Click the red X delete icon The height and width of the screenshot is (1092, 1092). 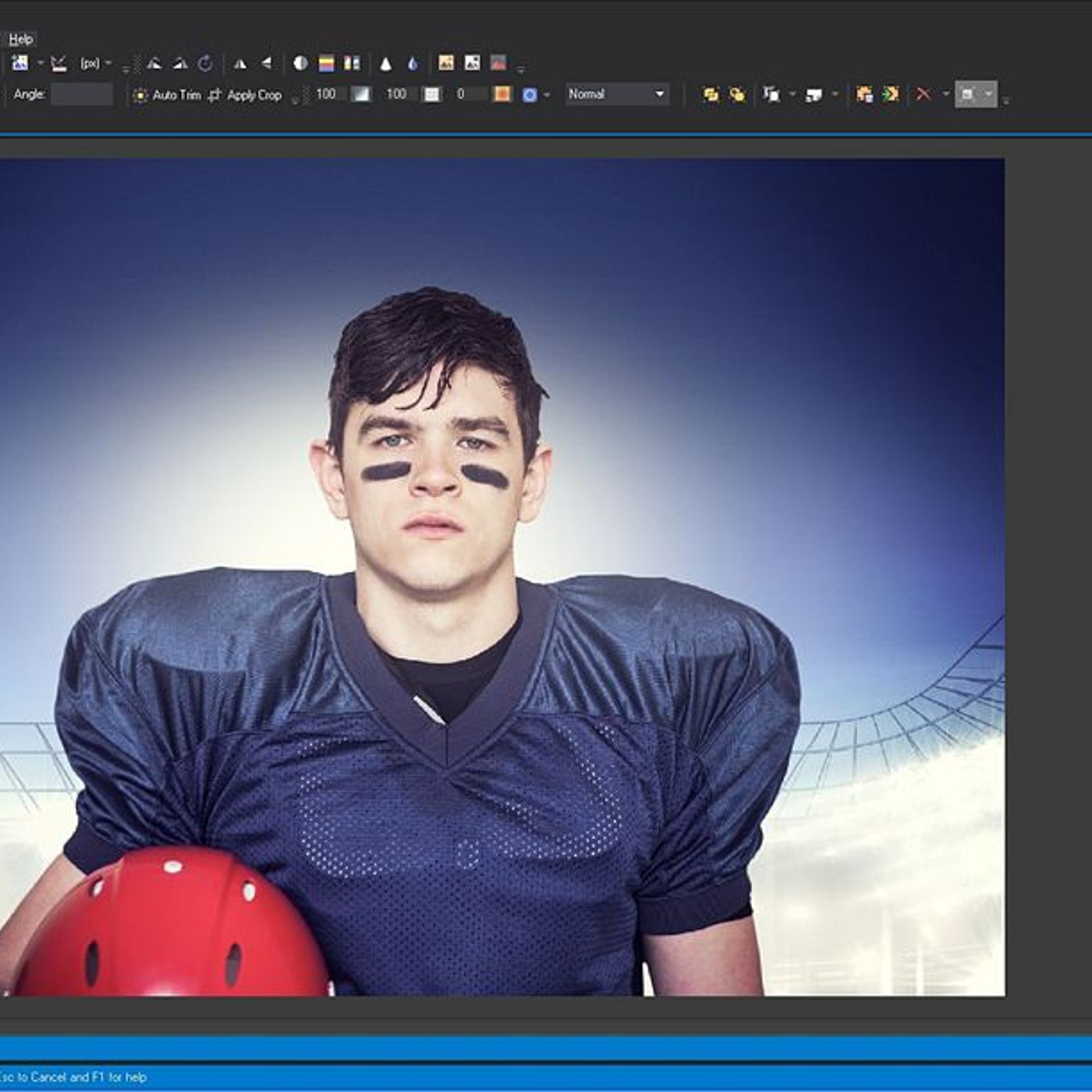click(x=923, y=94)
